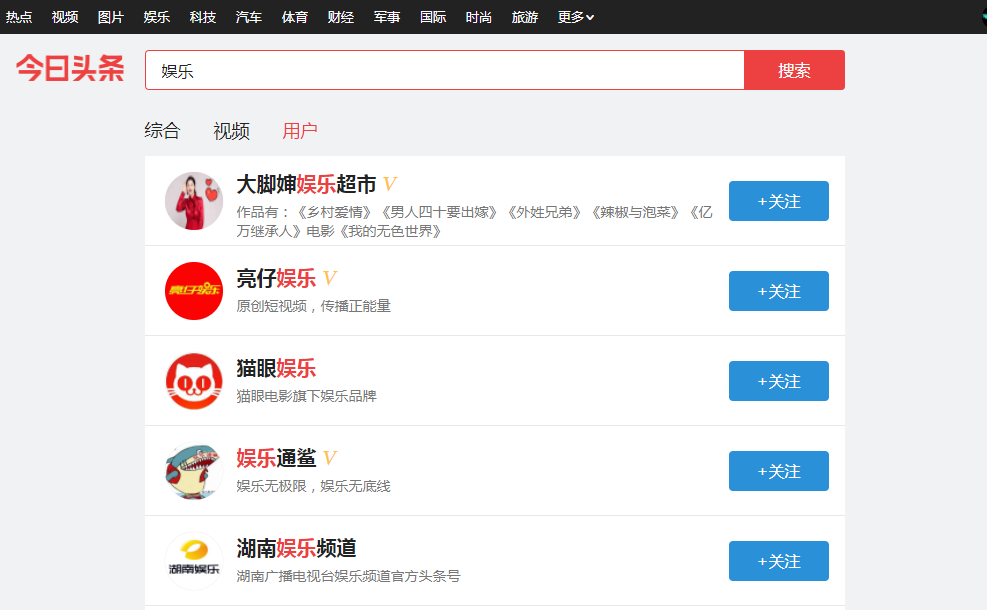987x610 pixels.
Task: Open the 旅游 channel
Action: [525, 17]
